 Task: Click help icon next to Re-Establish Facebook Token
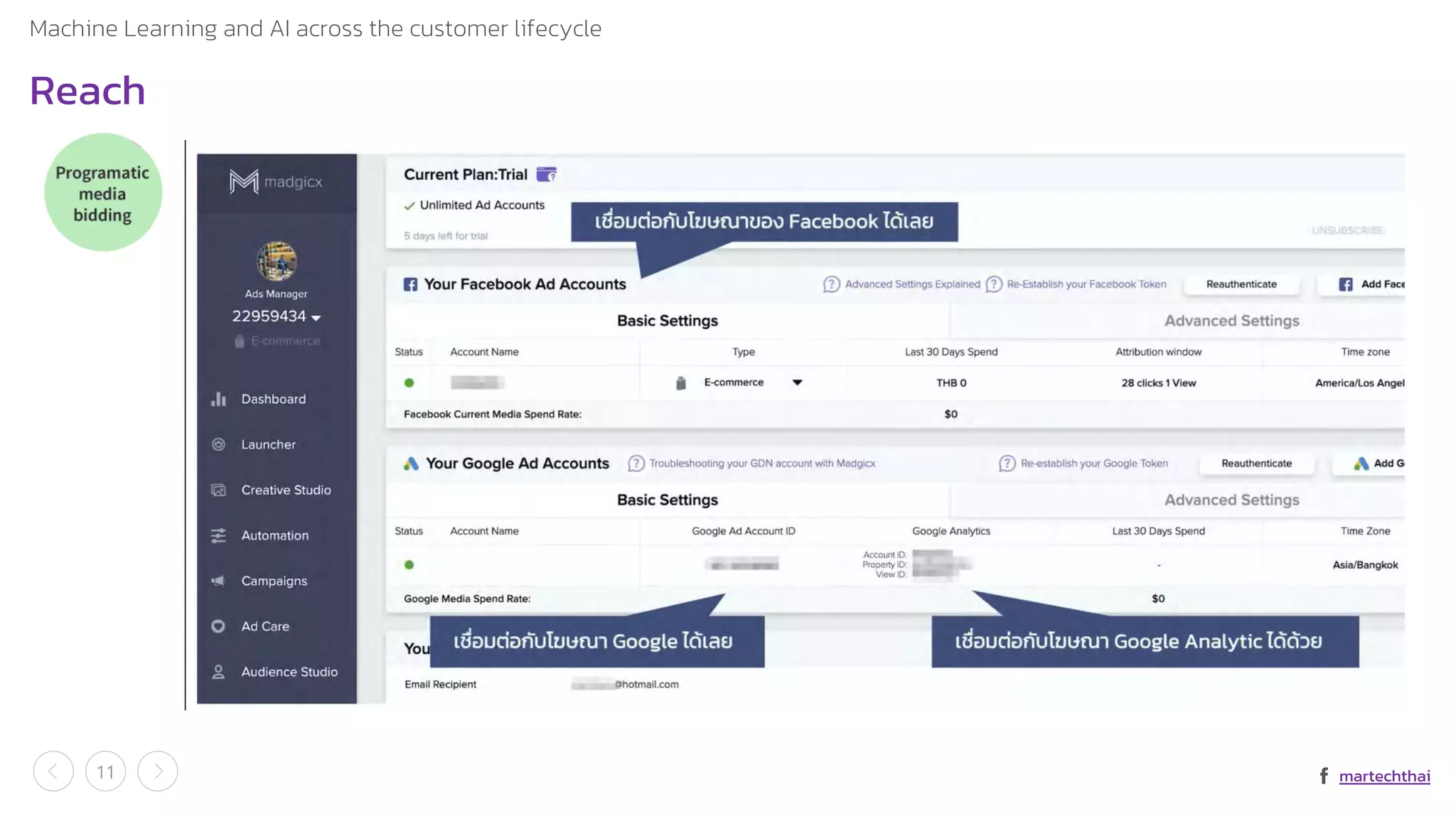(x=994, y=284)
